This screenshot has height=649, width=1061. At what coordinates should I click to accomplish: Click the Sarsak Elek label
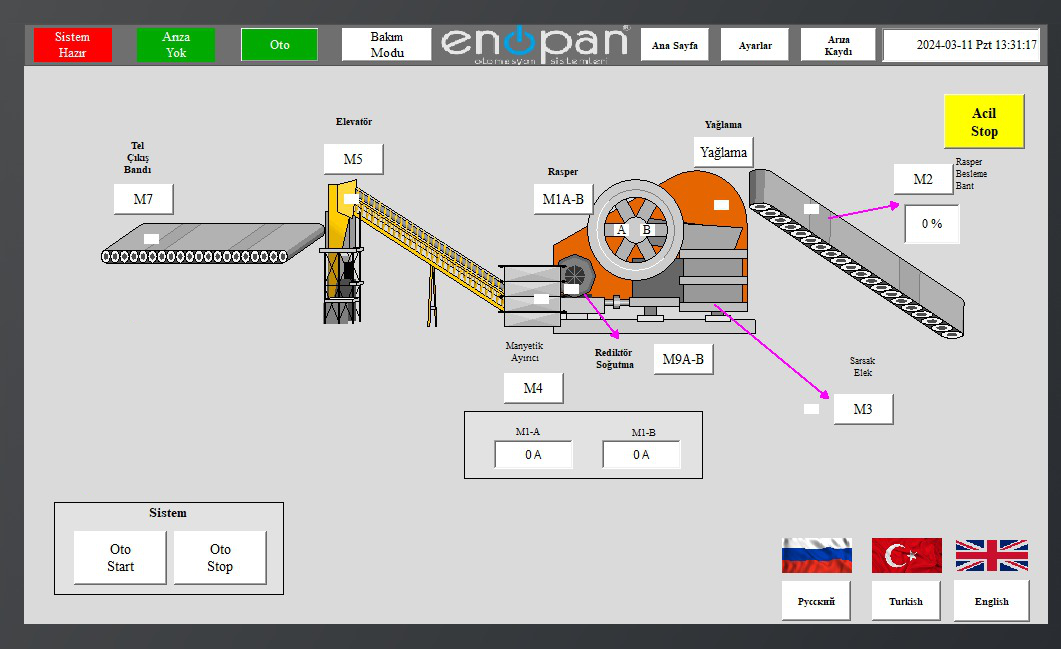(x=863, y=367)
